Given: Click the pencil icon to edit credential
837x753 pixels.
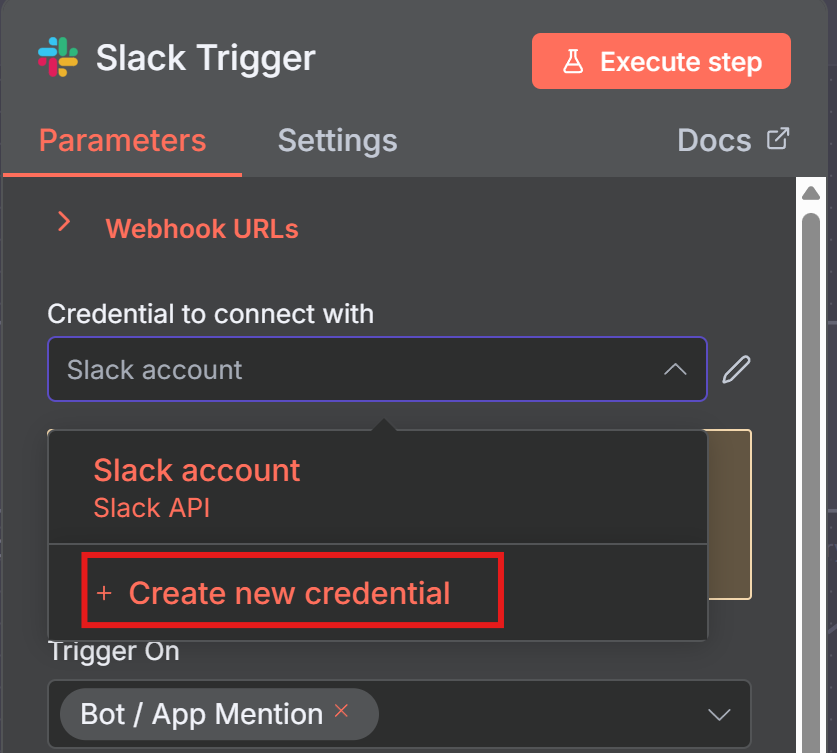Looking at the screenshot, I should pos(736,370).
